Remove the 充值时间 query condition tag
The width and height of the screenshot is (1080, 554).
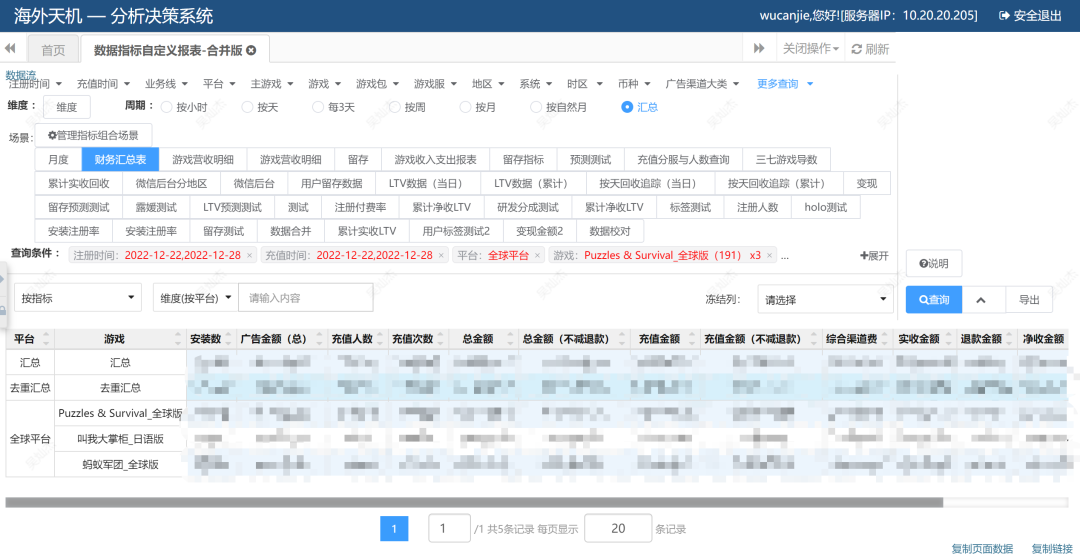(x=441, y=255)
